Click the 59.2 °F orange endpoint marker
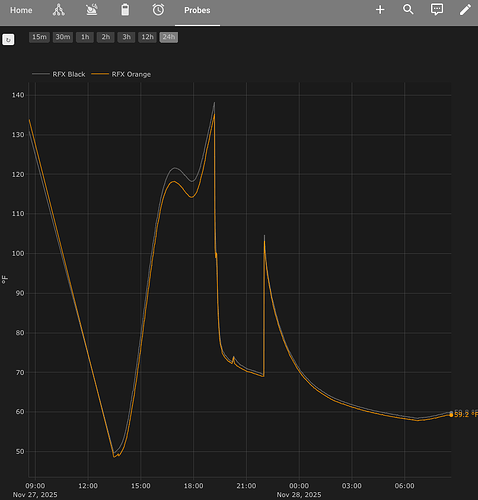Image resolution: width=478 pixels, height=500 pixels. point(451,415)
